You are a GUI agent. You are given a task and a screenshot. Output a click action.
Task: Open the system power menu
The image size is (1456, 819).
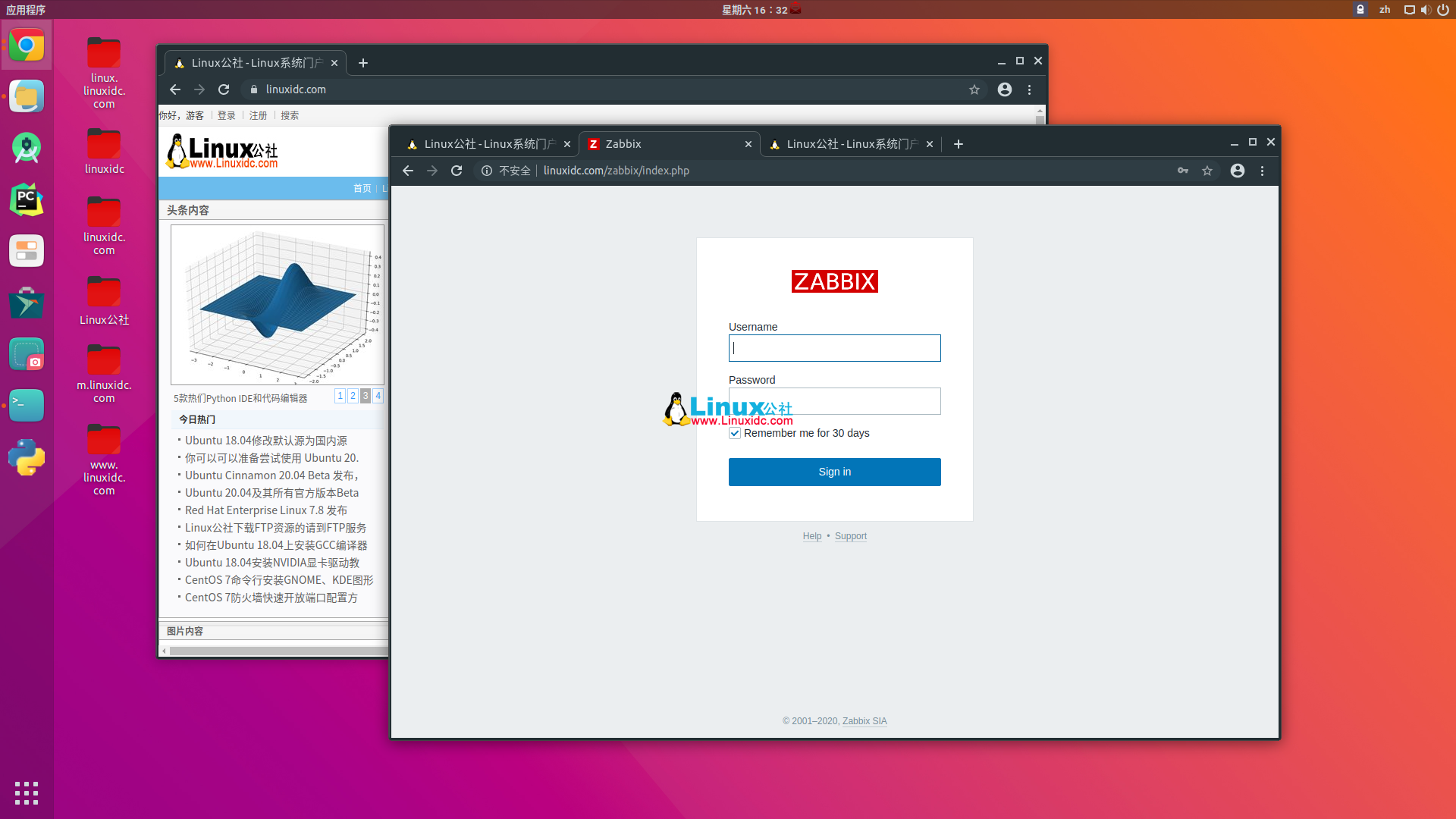click(x=1443, y=10)
